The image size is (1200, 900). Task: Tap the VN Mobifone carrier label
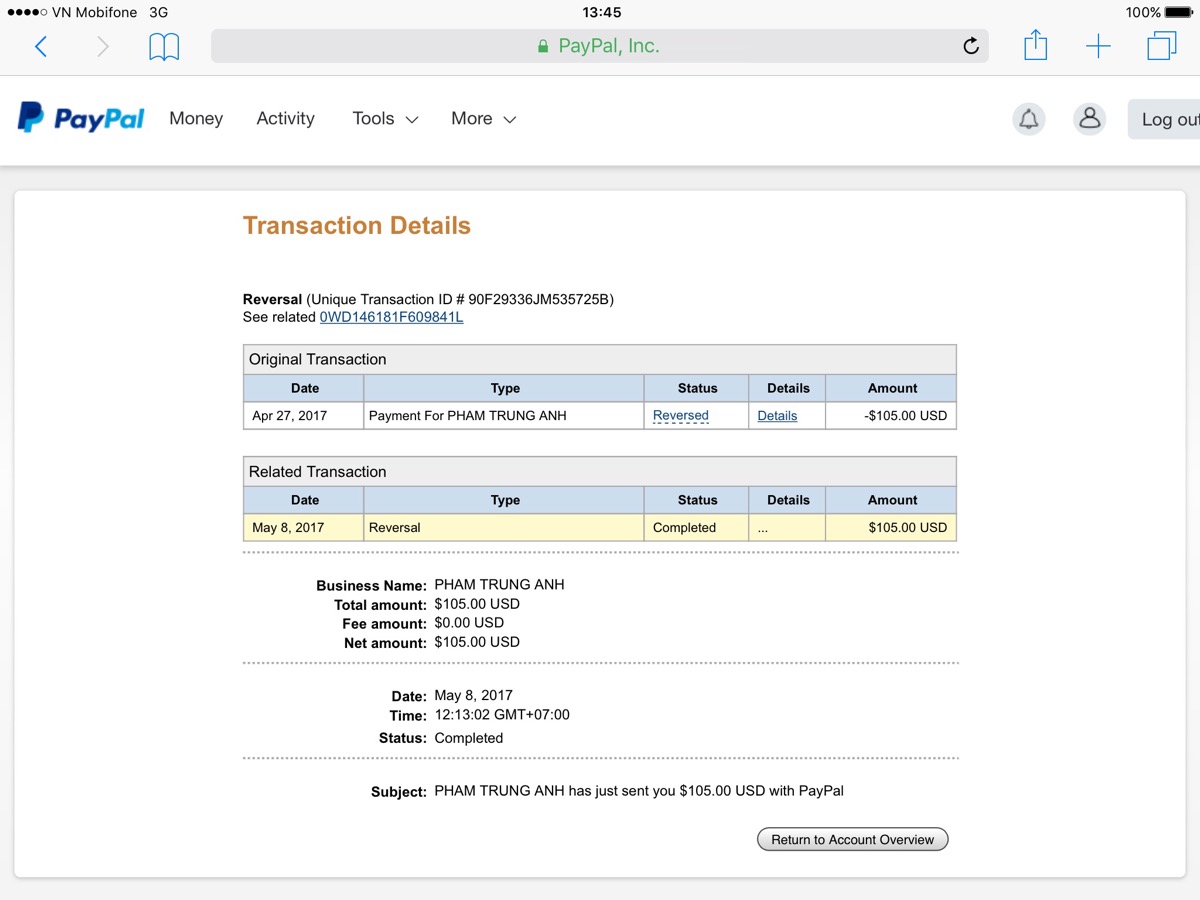(94, 12)
